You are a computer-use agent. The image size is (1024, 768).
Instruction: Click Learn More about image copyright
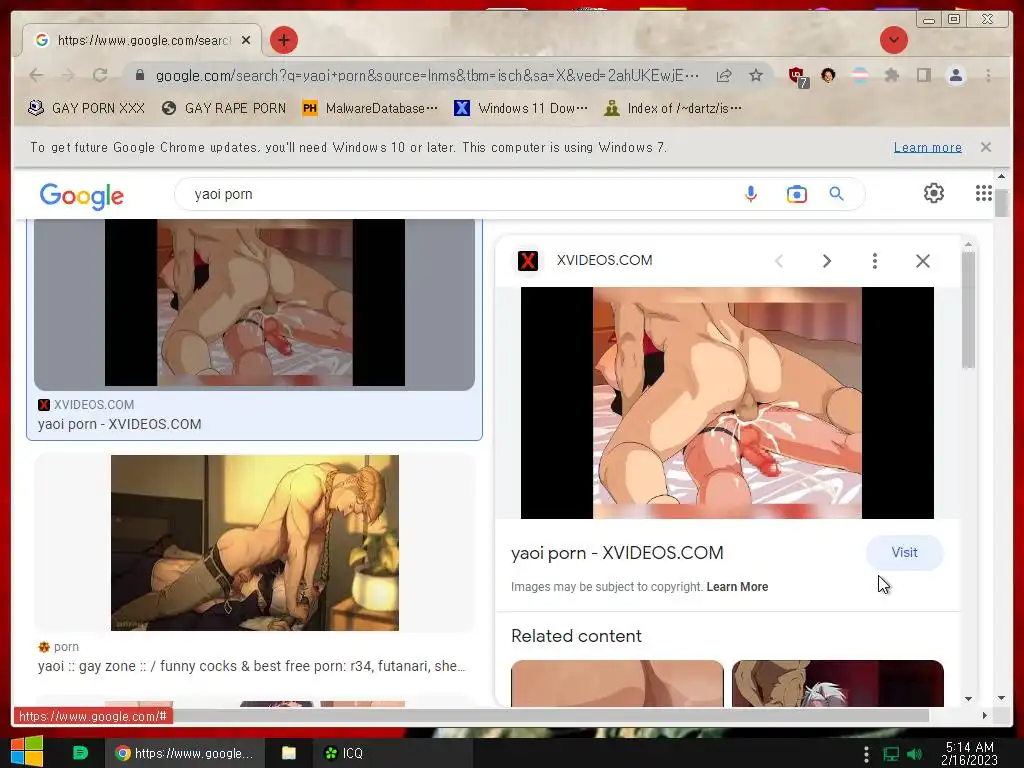[737, 586]
